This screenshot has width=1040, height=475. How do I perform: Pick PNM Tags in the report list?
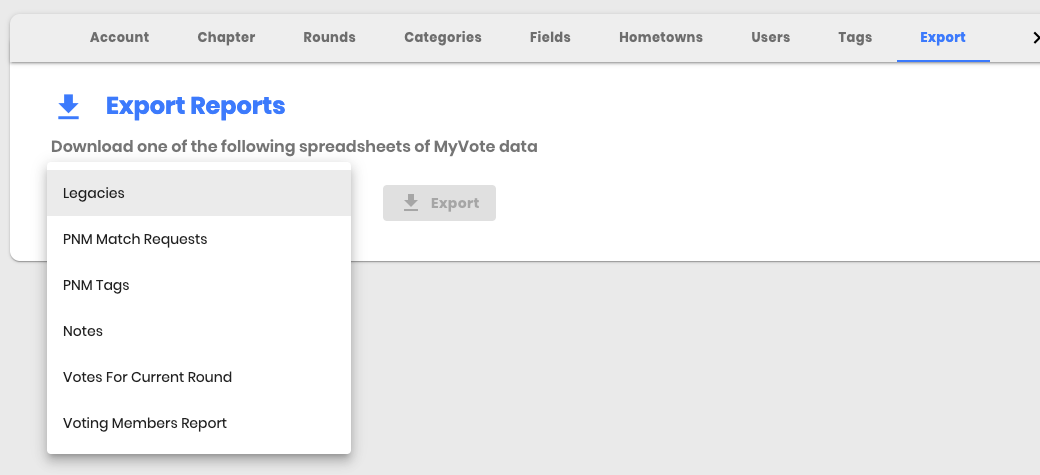point(199,285)
